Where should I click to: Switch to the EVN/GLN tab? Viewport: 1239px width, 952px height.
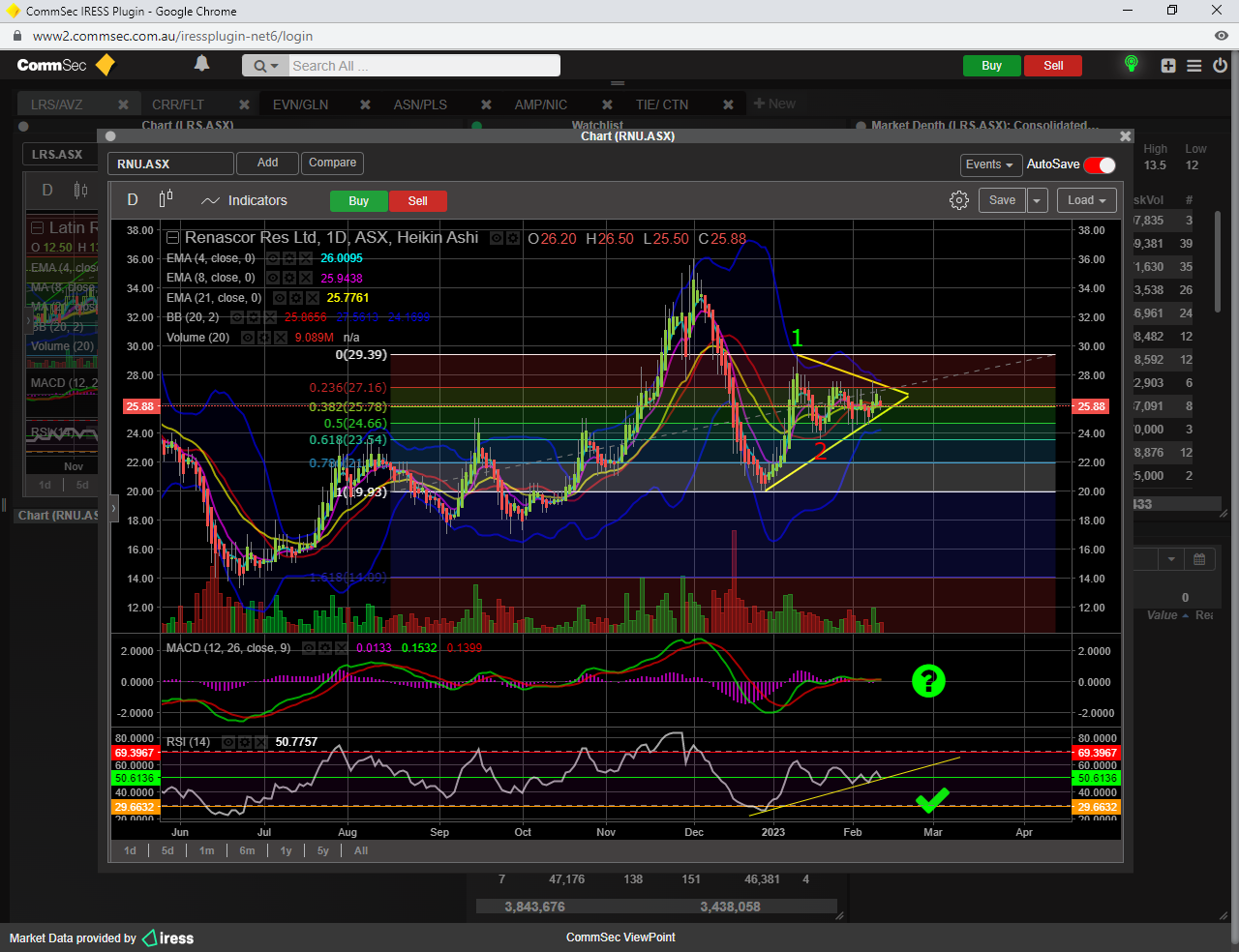point(300,104)
